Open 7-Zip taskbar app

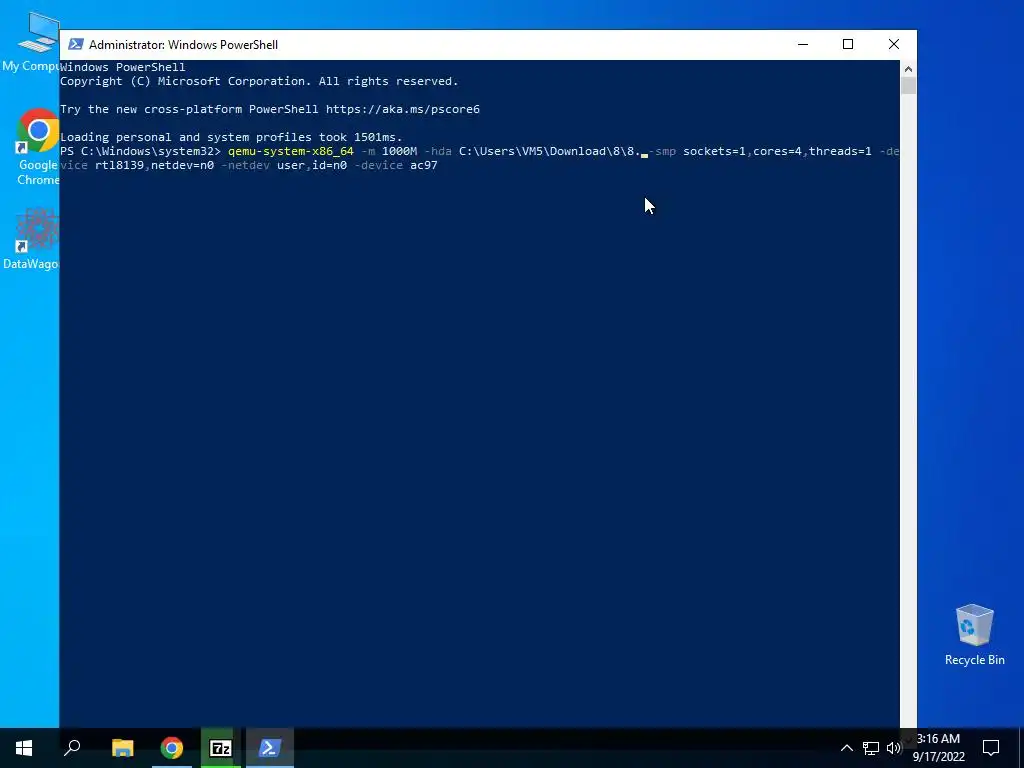click(220, 748)
